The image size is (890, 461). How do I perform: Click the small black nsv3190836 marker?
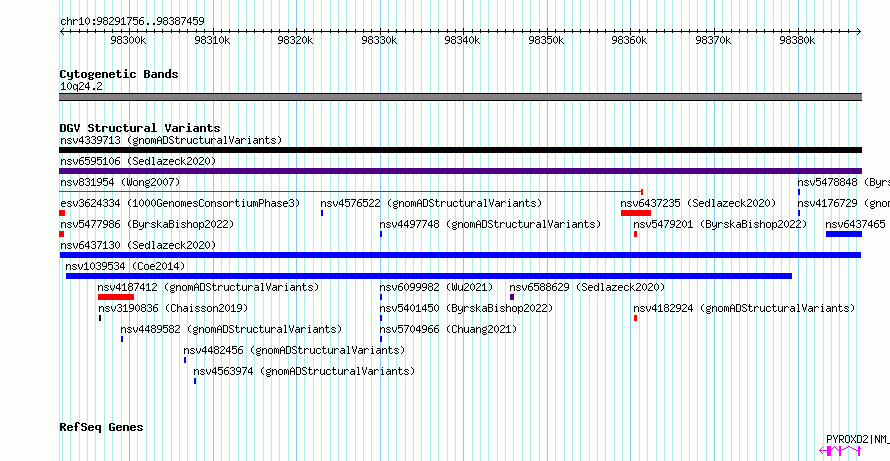100,318
